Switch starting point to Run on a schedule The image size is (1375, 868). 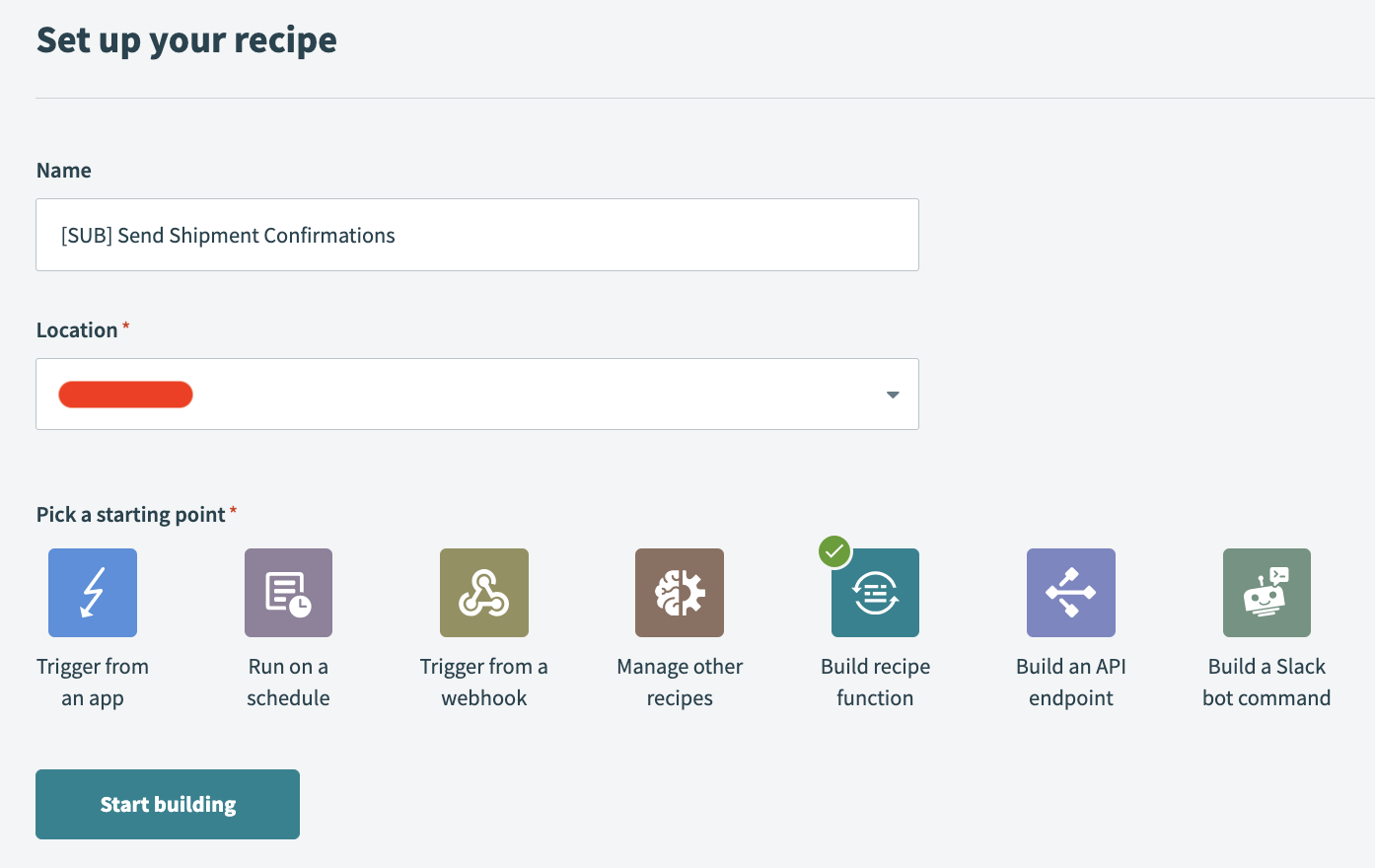click(288, 592)
